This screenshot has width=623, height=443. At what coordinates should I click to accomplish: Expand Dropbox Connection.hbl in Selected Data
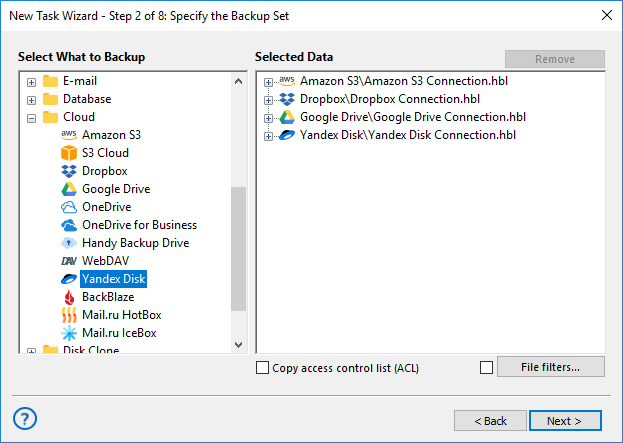[268, 100]
